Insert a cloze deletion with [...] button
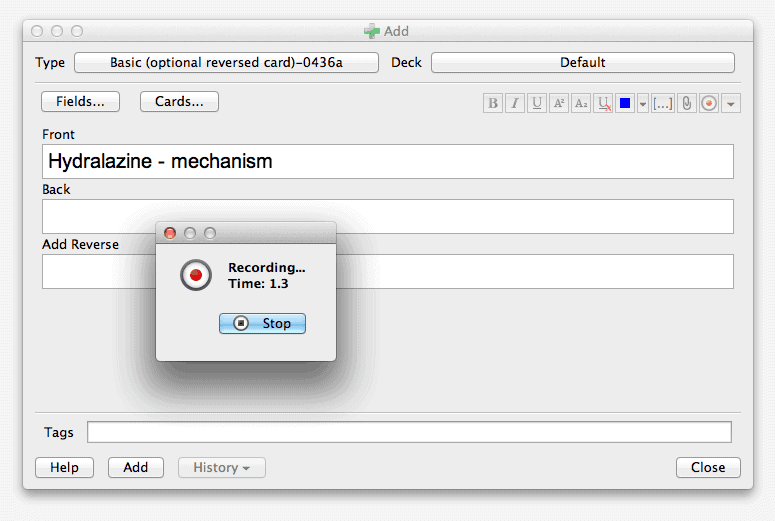 (x=662, y=103)
